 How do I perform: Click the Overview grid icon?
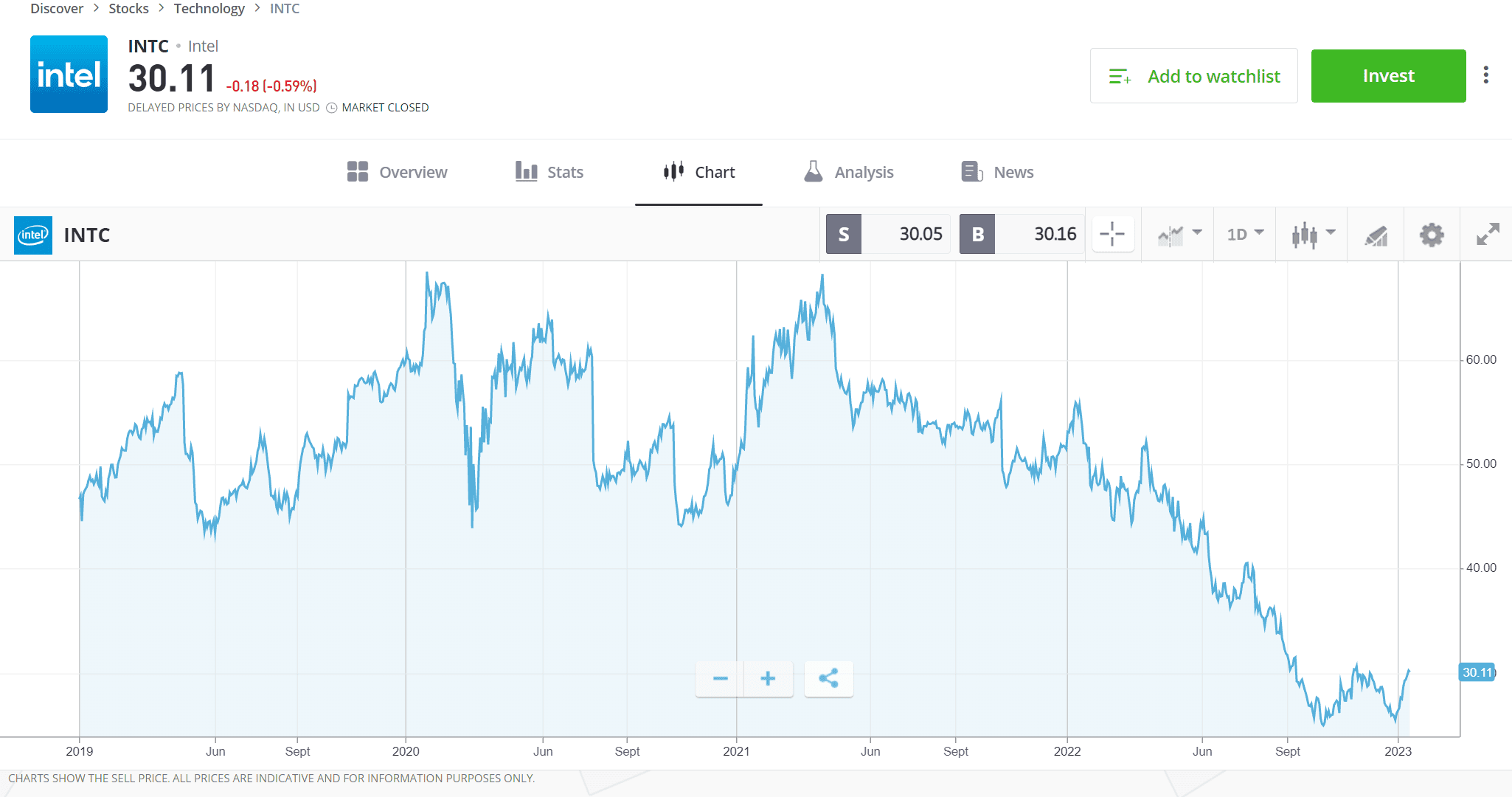(x=358, y=172)
